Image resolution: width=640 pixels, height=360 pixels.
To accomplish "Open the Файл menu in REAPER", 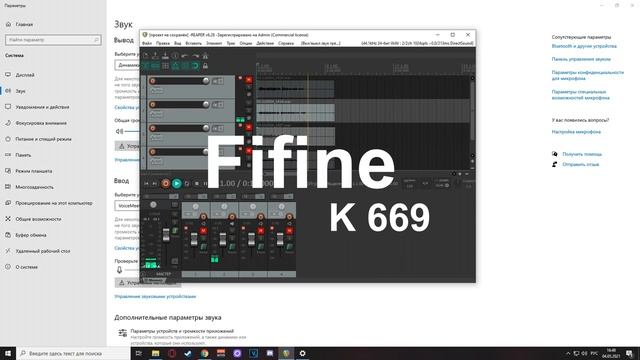I will click(x=147, y=43).
